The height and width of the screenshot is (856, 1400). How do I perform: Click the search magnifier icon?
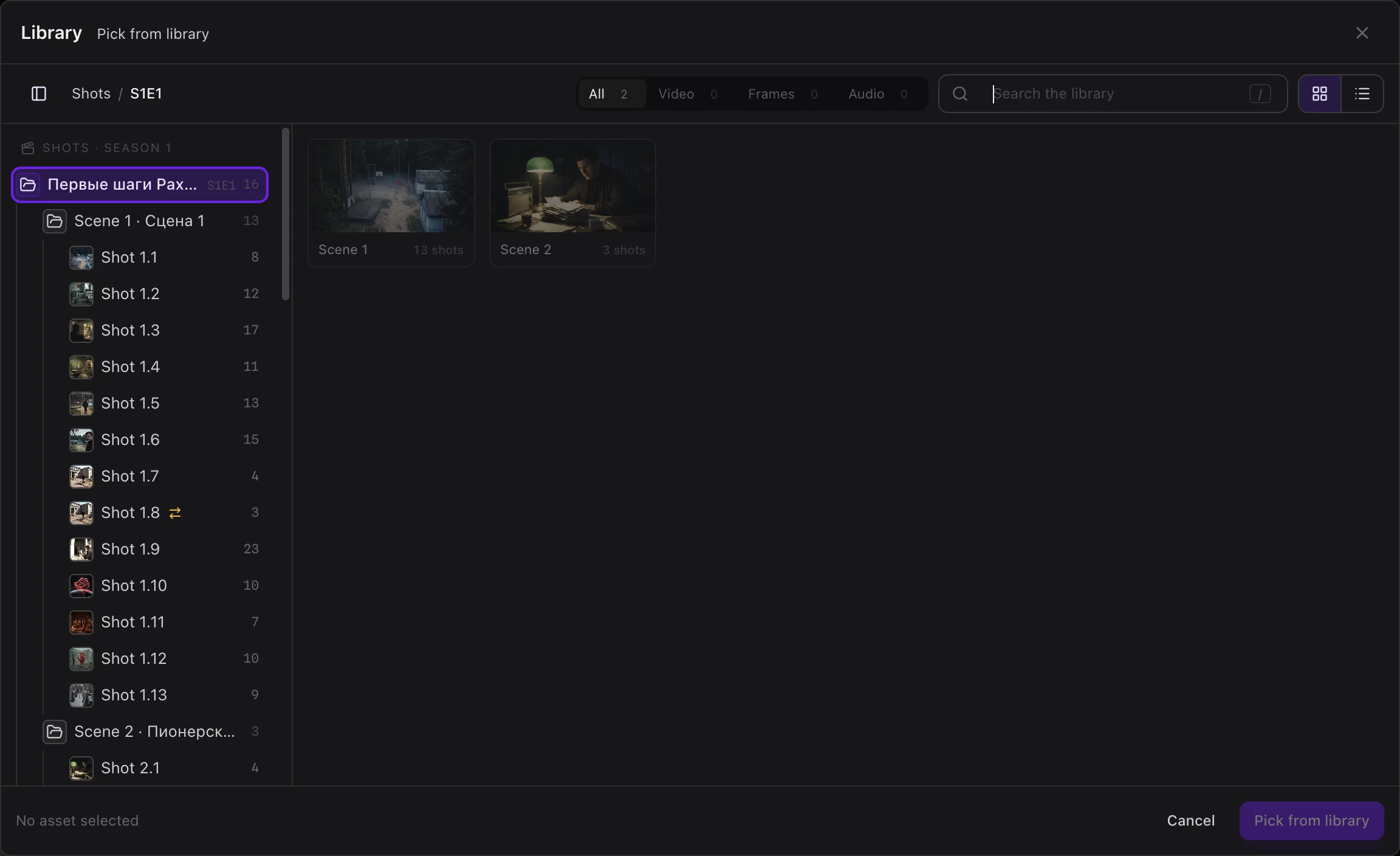pyautogui.click(x=960, y=94)
